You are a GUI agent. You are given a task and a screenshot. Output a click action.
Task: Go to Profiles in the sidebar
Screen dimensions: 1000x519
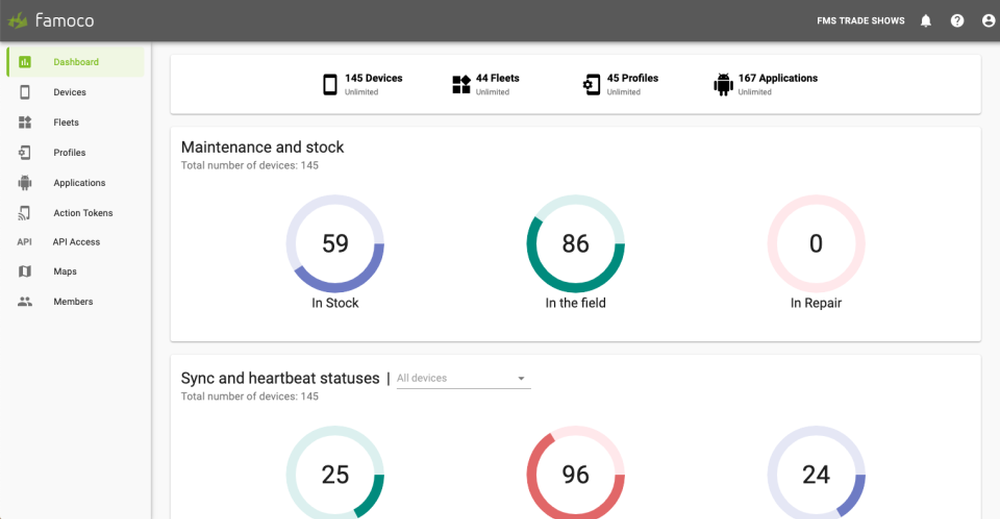69,153
